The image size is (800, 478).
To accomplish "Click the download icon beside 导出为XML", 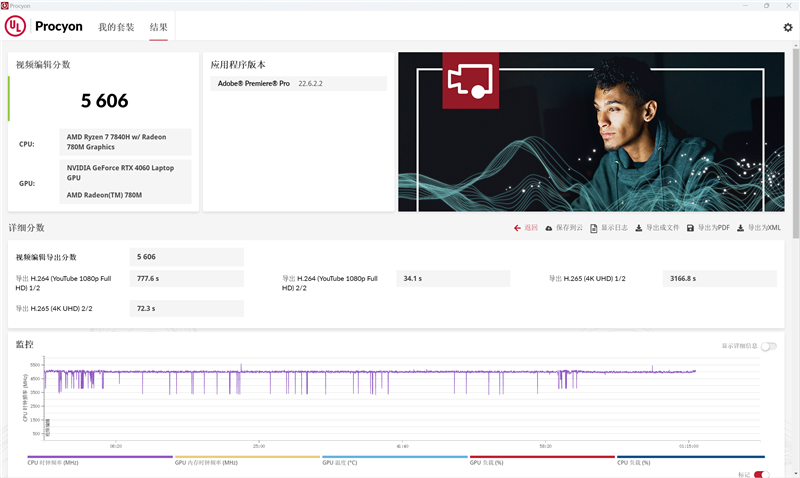I will click(x=740, y=228).
